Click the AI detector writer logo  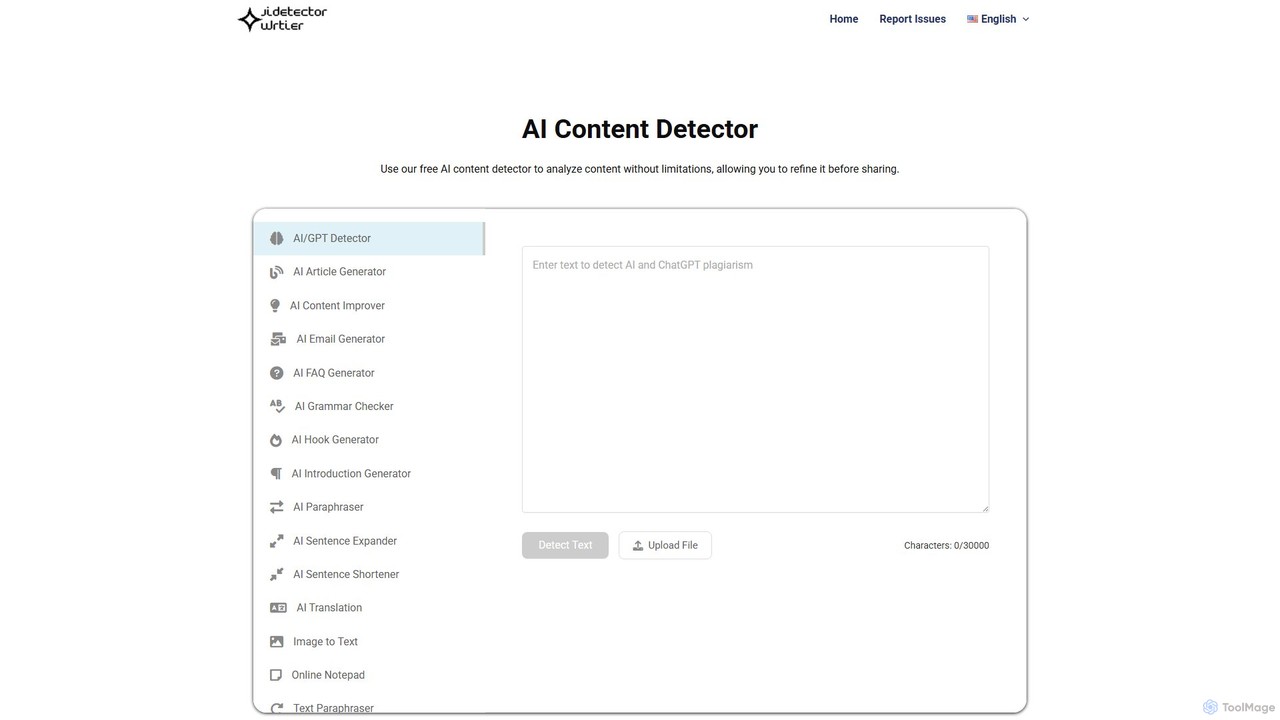pos(282,18)
